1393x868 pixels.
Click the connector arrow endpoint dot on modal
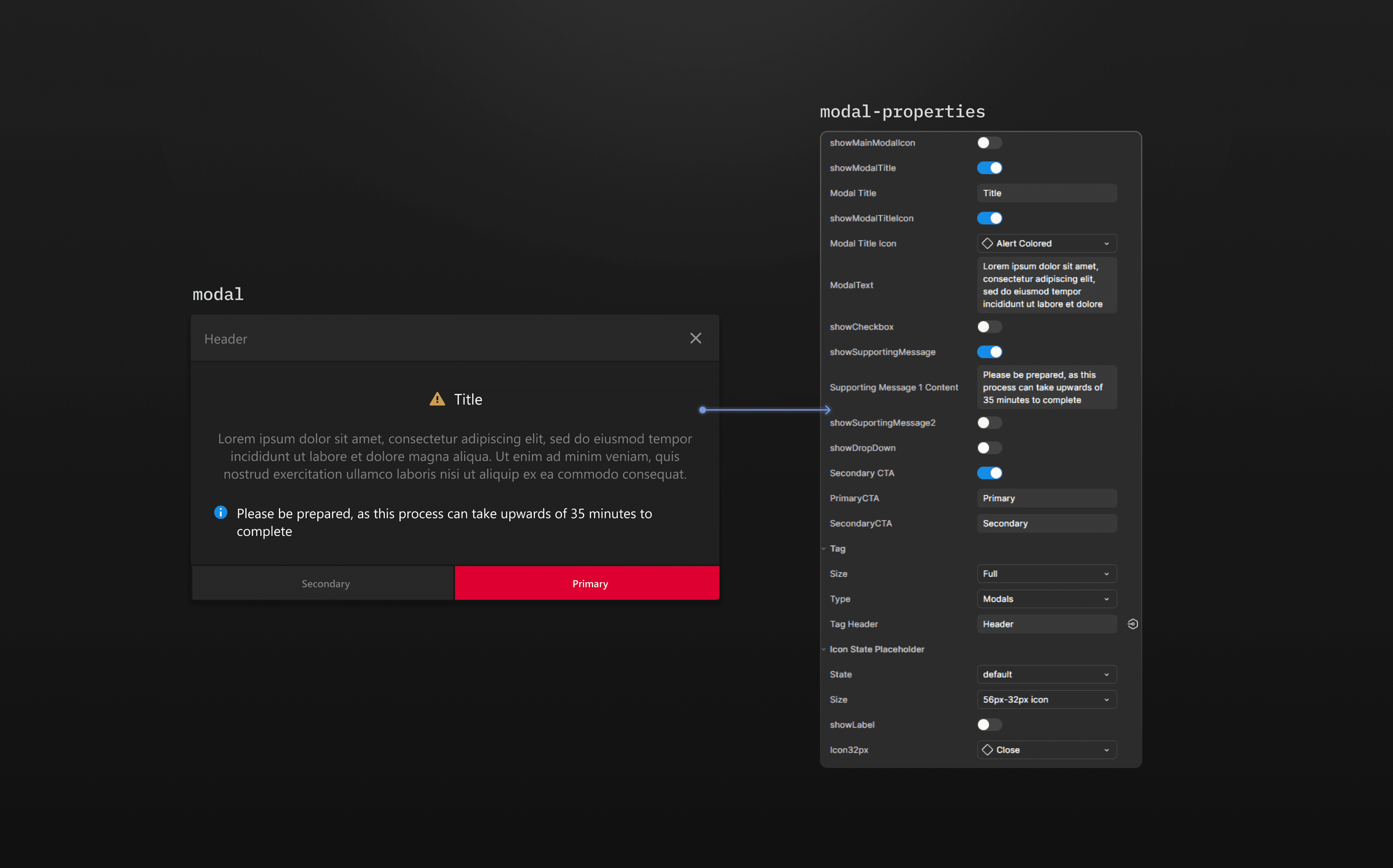702,410
